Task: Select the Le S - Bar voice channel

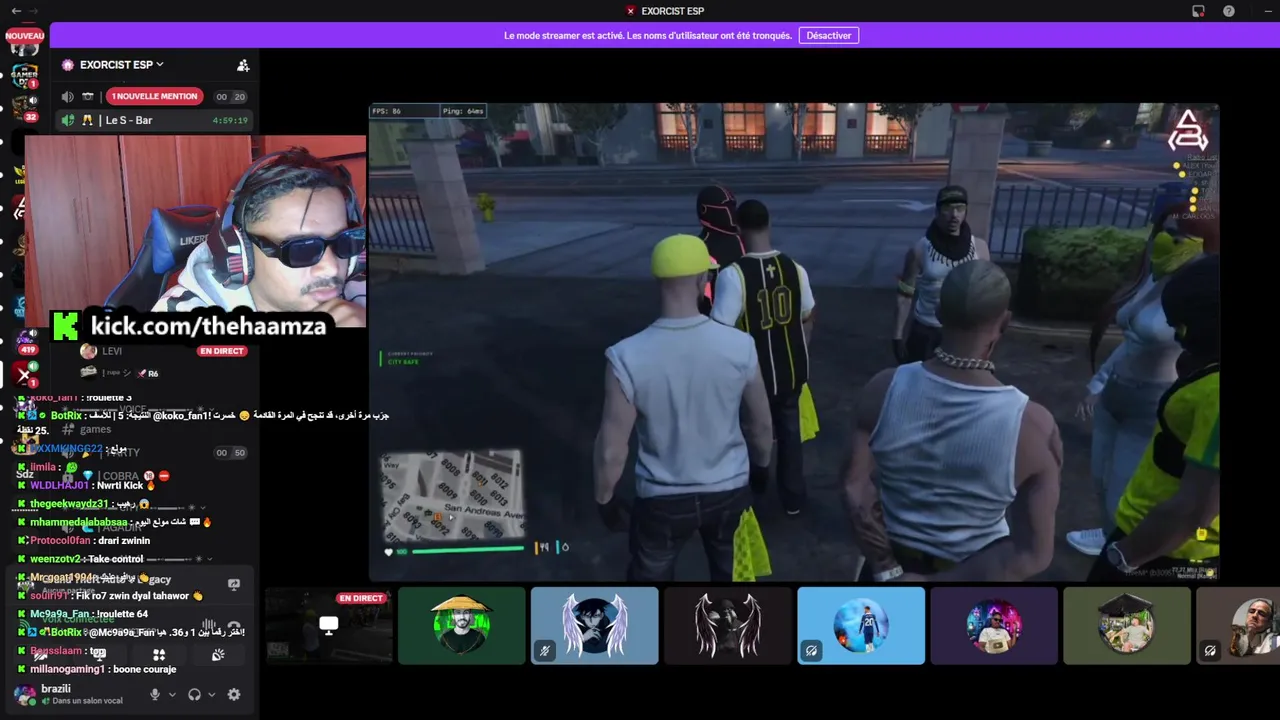Action: click(154, 120)
